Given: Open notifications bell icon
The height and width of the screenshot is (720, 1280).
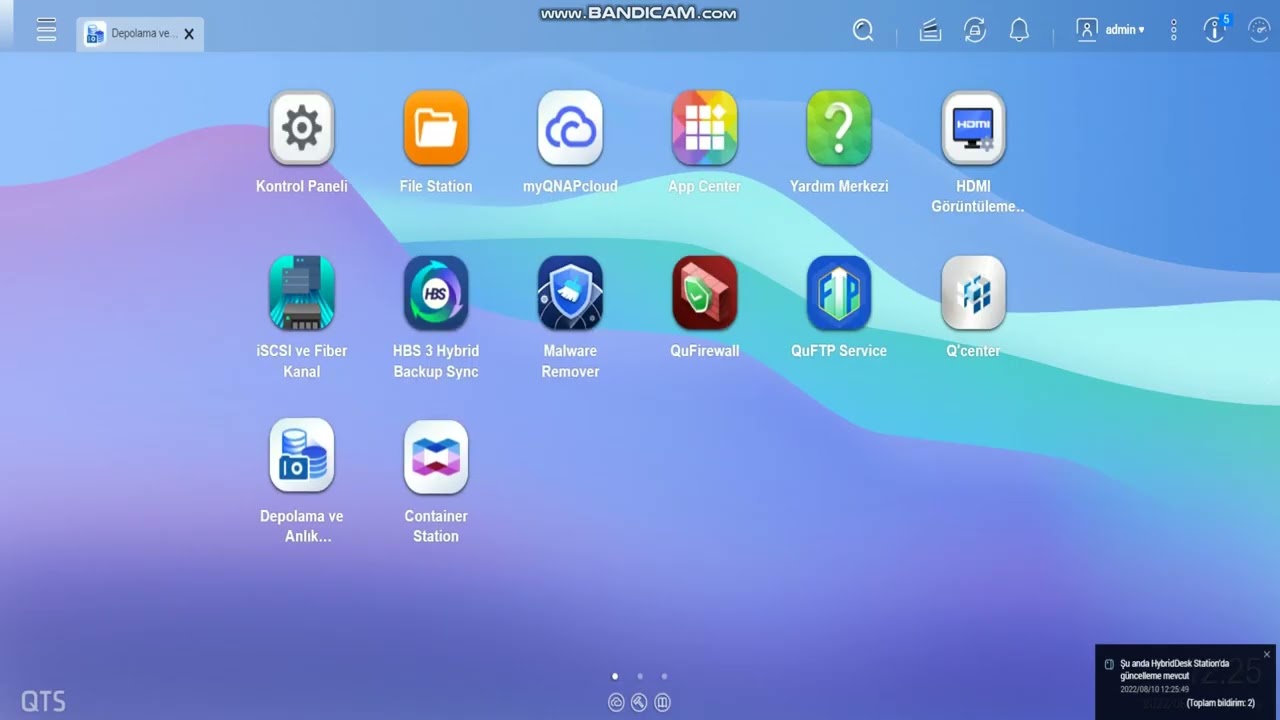Looking at the screenshot, I should click(x=1019, y=30).
